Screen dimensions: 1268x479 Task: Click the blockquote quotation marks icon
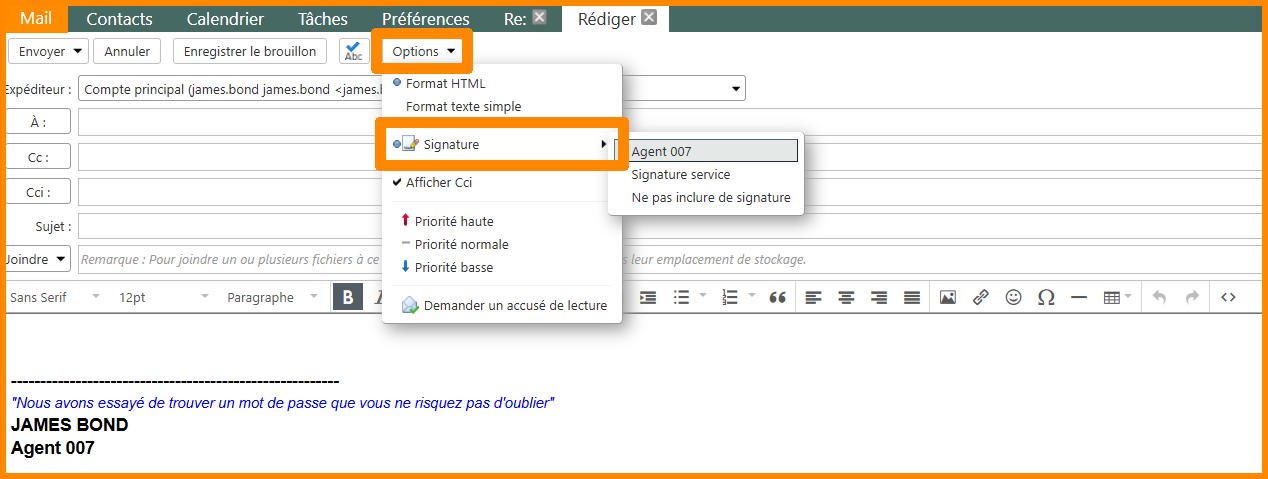coord(777,297)
